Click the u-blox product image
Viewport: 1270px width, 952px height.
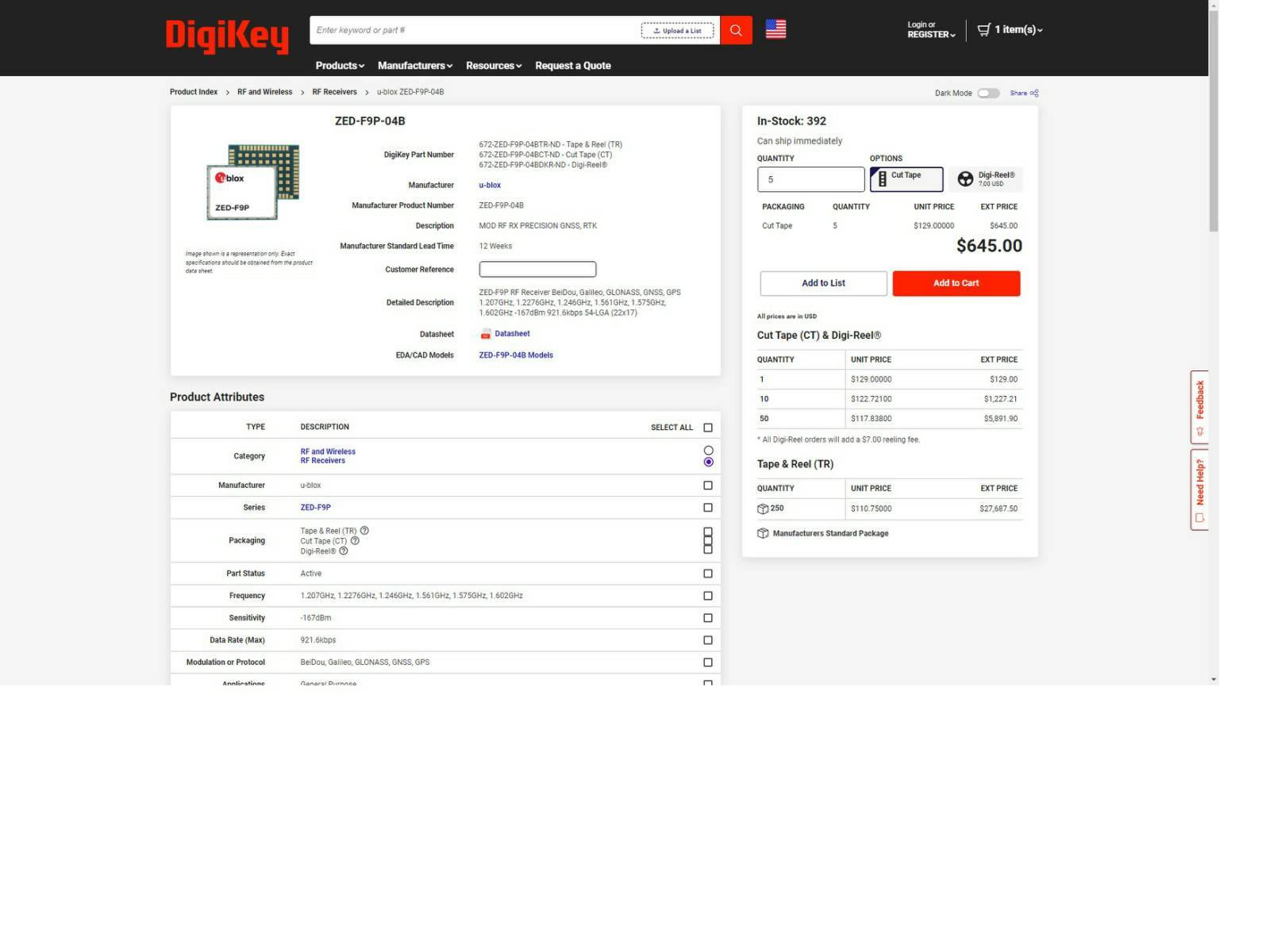point(252,182)
